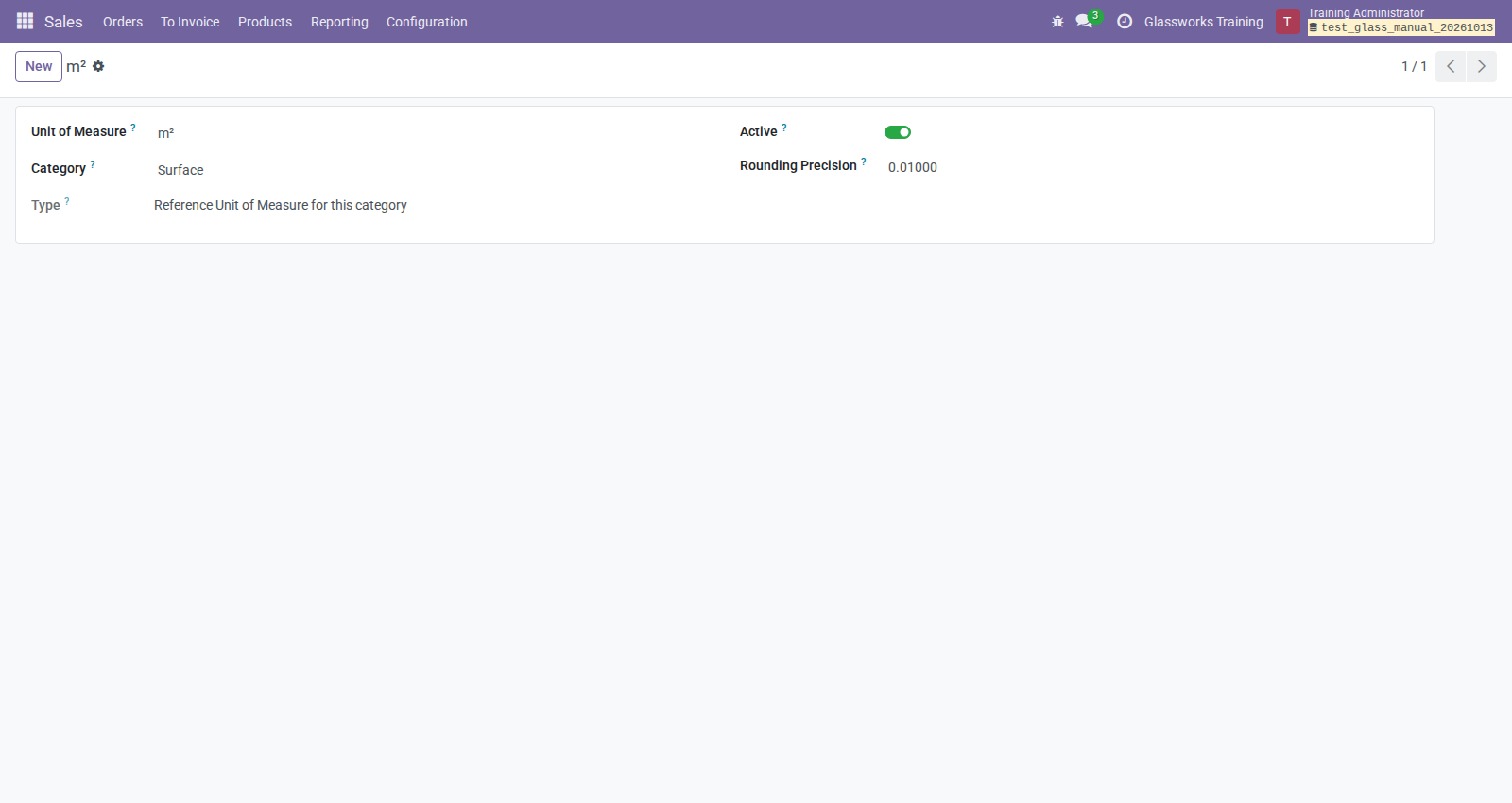This screenshot has width=1512, height=803.
Task: Click the Active help question mark
Action: (x=784, y=128)
